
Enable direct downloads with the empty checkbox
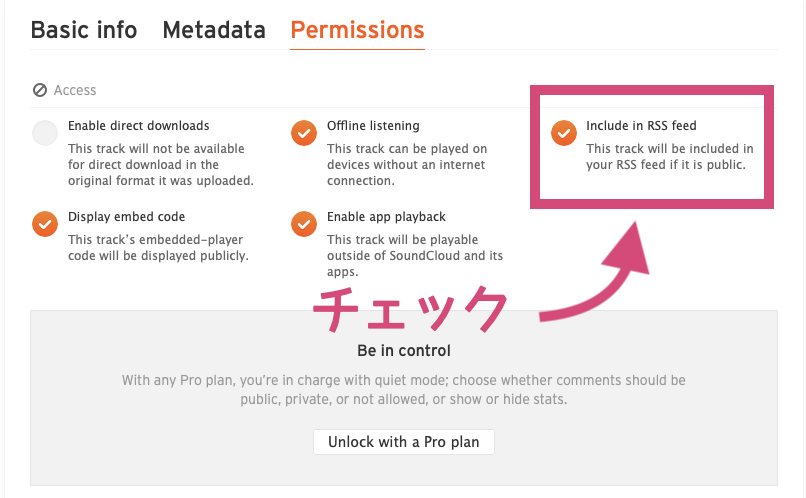point(45,133)
